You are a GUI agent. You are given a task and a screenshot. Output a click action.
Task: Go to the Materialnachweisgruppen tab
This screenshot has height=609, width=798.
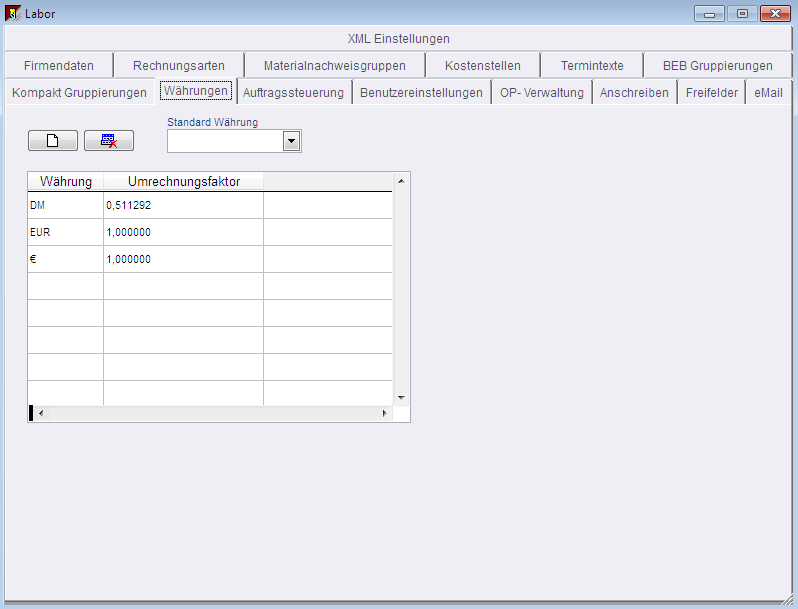[x=334, y=66]
